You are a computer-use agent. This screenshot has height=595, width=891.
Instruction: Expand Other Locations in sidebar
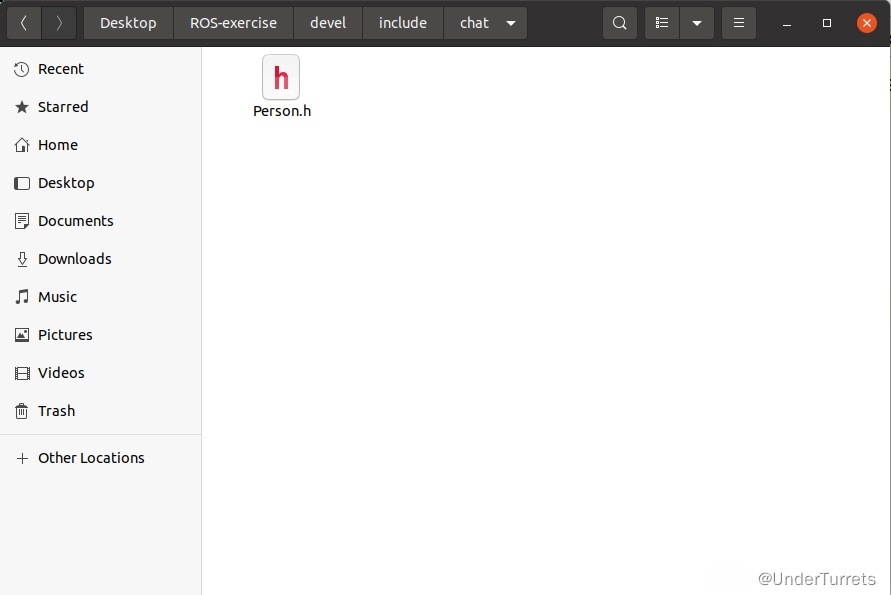(91, 458)
